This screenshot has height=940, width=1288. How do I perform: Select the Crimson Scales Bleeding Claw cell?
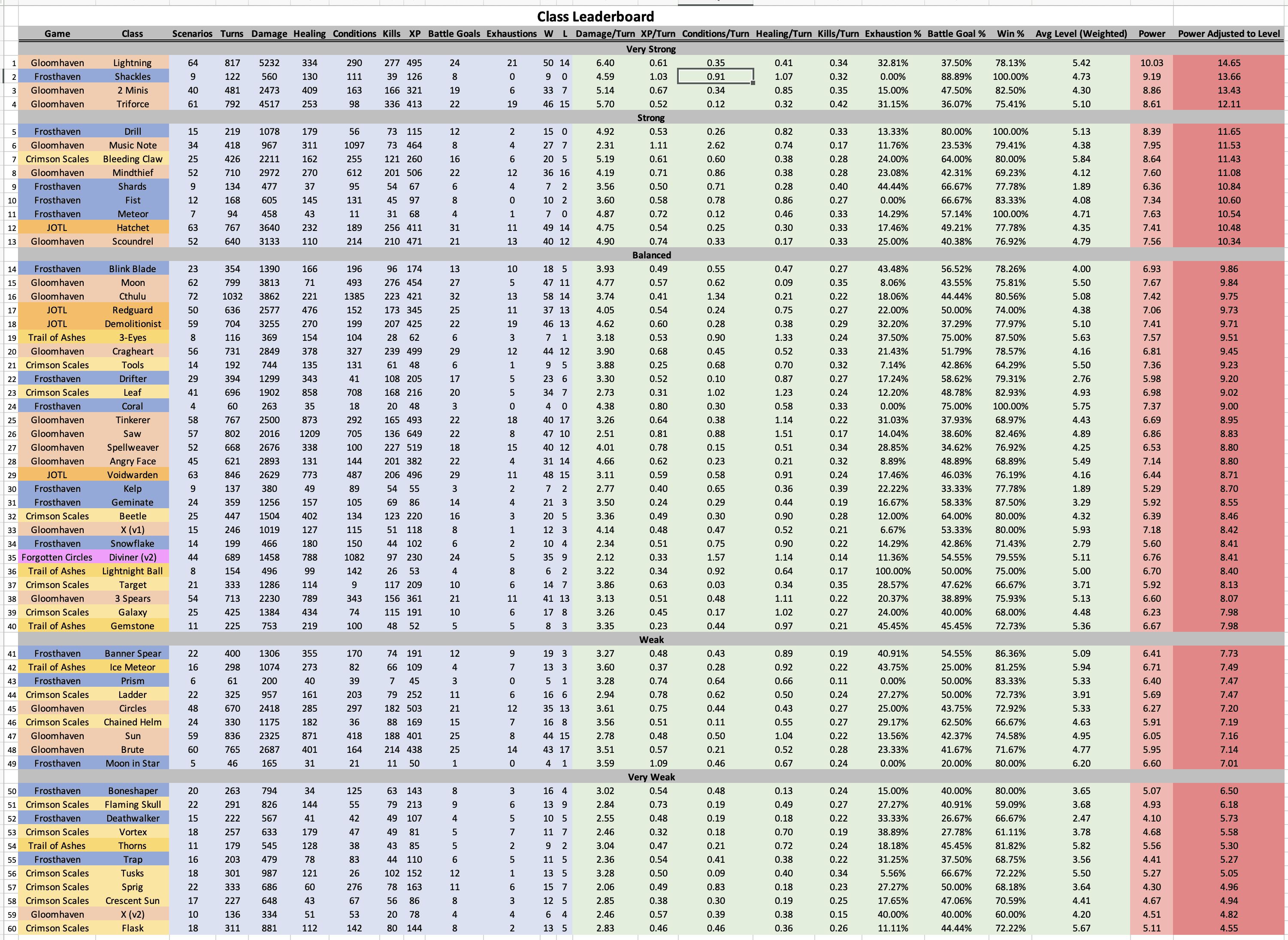133,159
